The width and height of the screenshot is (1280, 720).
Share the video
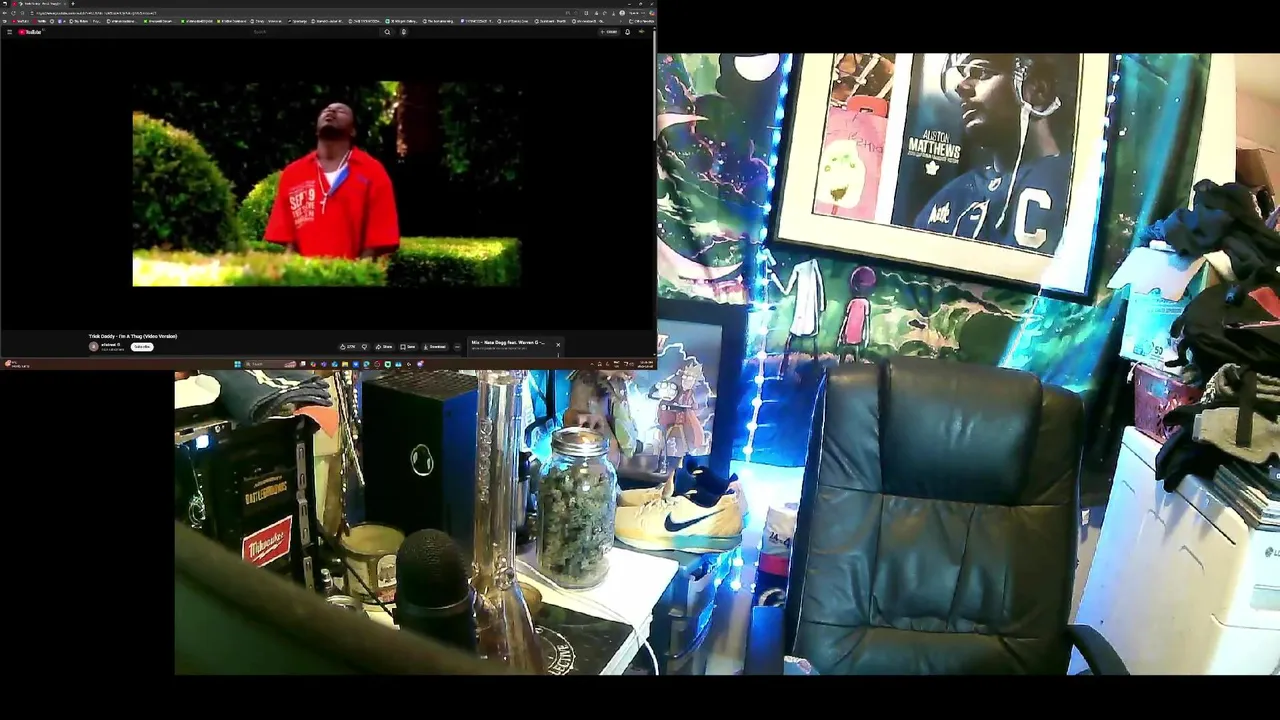[x=384, y=347]
